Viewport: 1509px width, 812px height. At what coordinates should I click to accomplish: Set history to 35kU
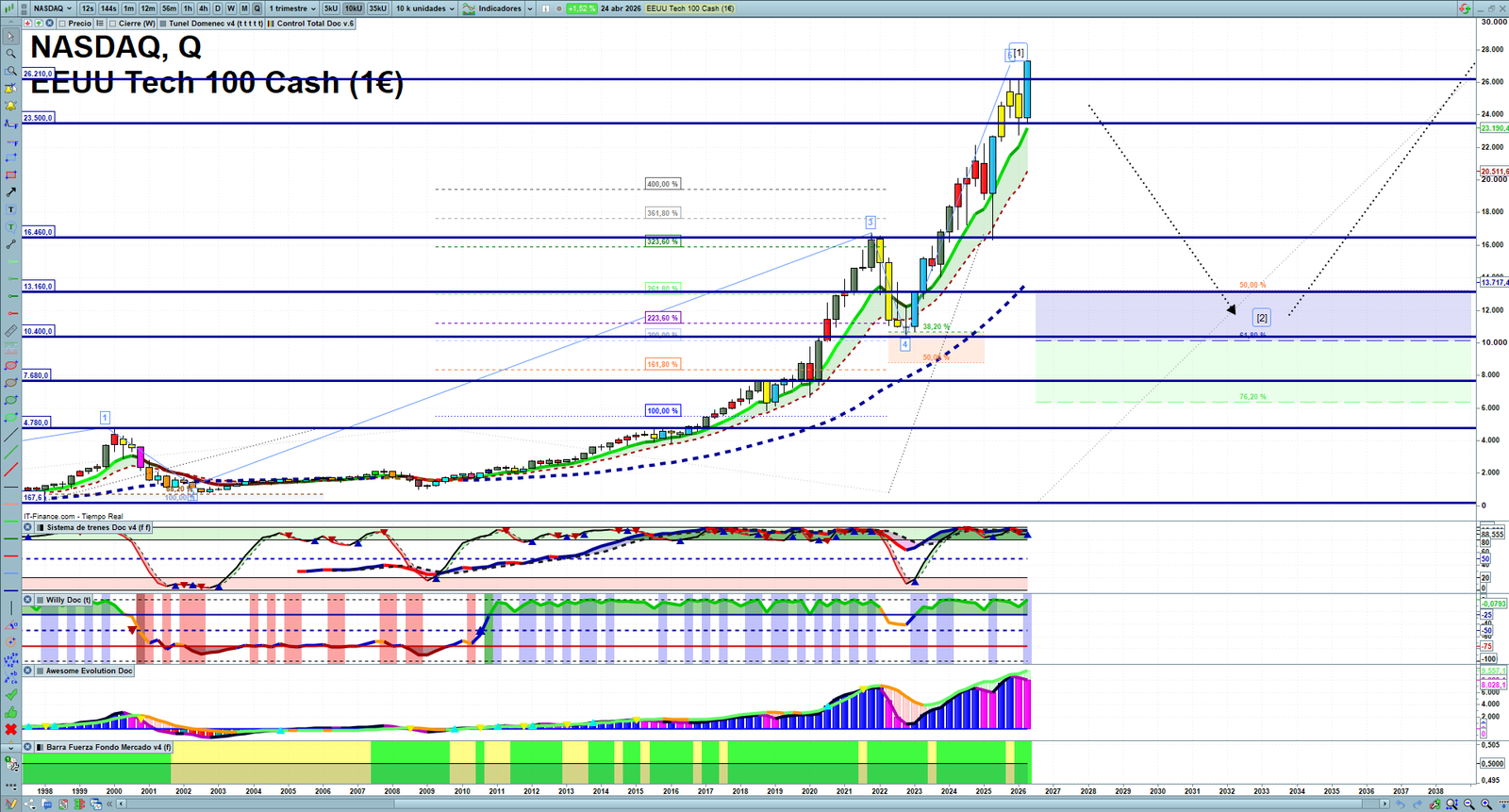tap(378, 8)
